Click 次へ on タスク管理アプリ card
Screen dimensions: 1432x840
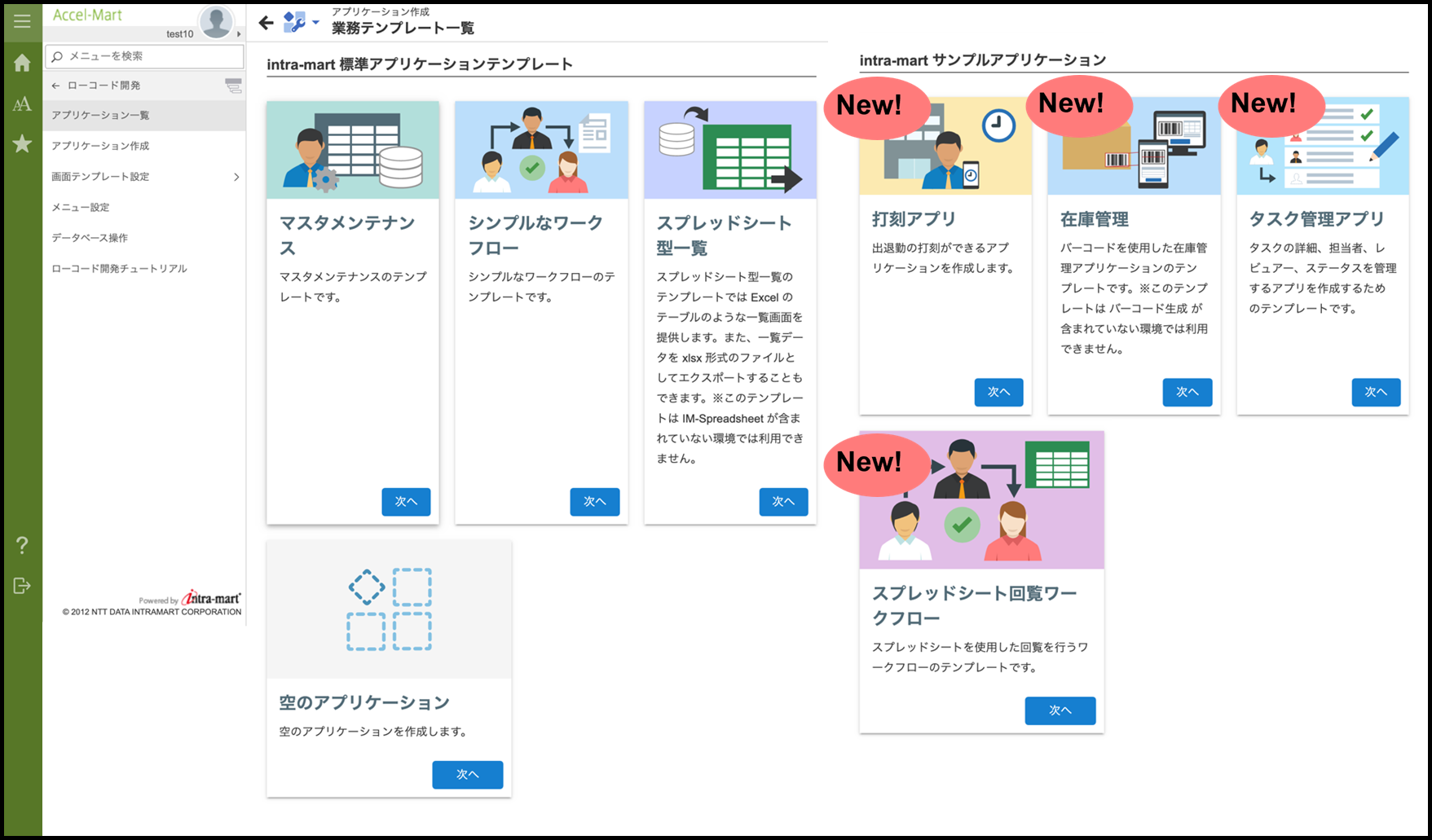[x=1376, y=393]
